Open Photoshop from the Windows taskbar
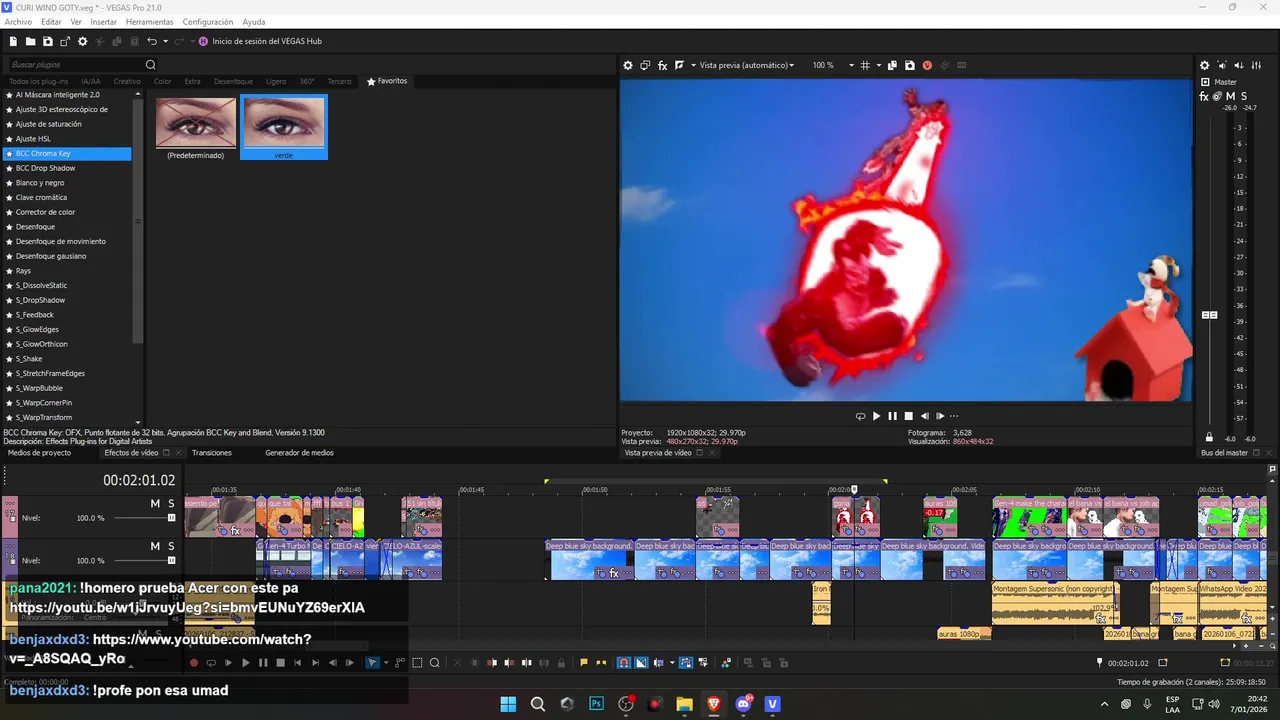 tap(596, 704)
